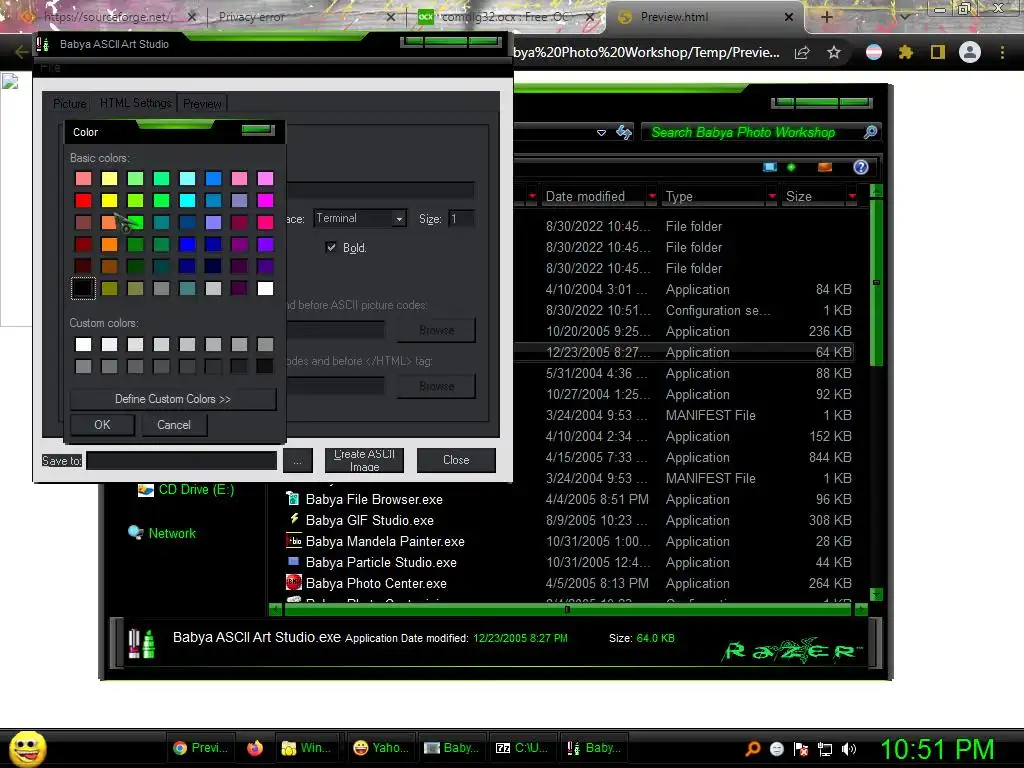Viewport: 1024px width, 768px height.
Task: Open the smiley Start button
Action: tap(27, 748)
